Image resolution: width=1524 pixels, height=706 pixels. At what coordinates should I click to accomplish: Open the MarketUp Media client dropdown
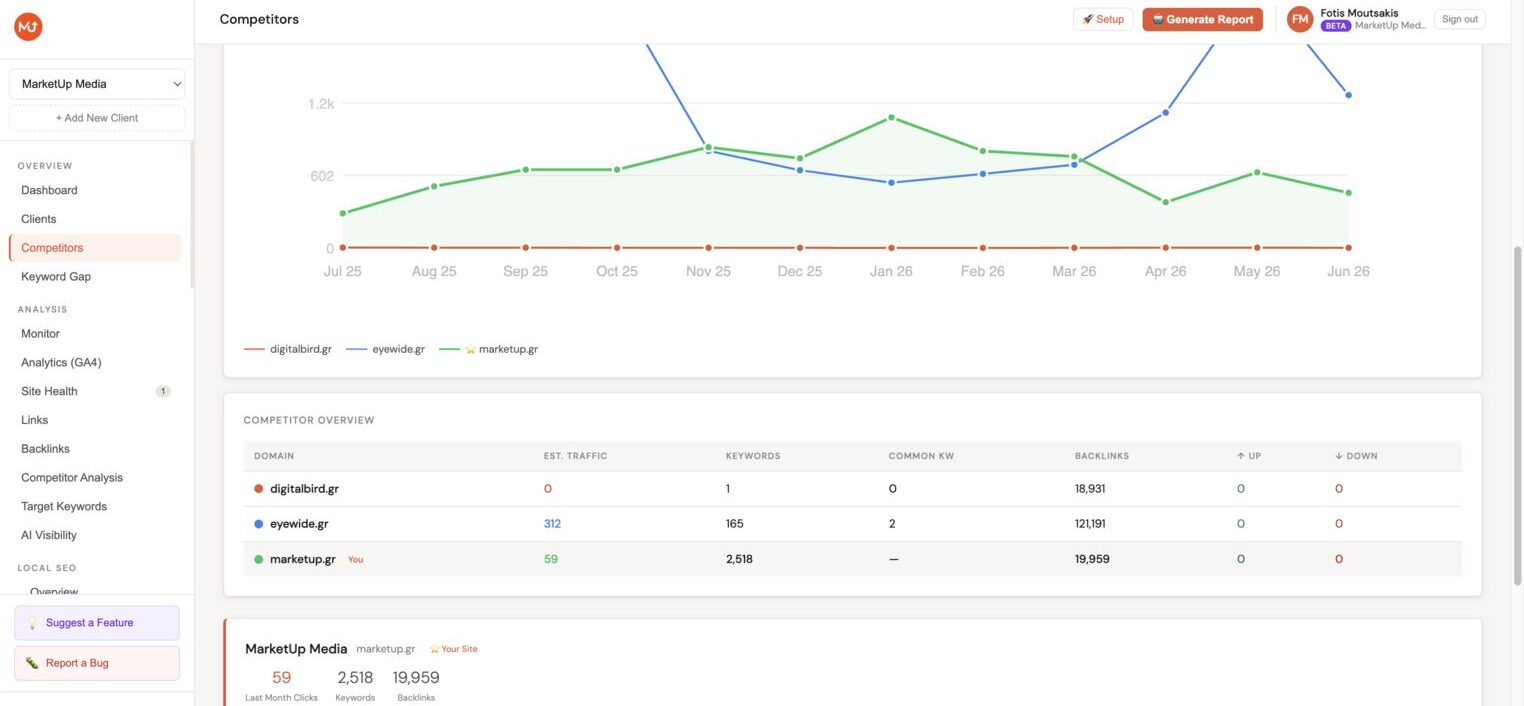(x=97, y=84)
